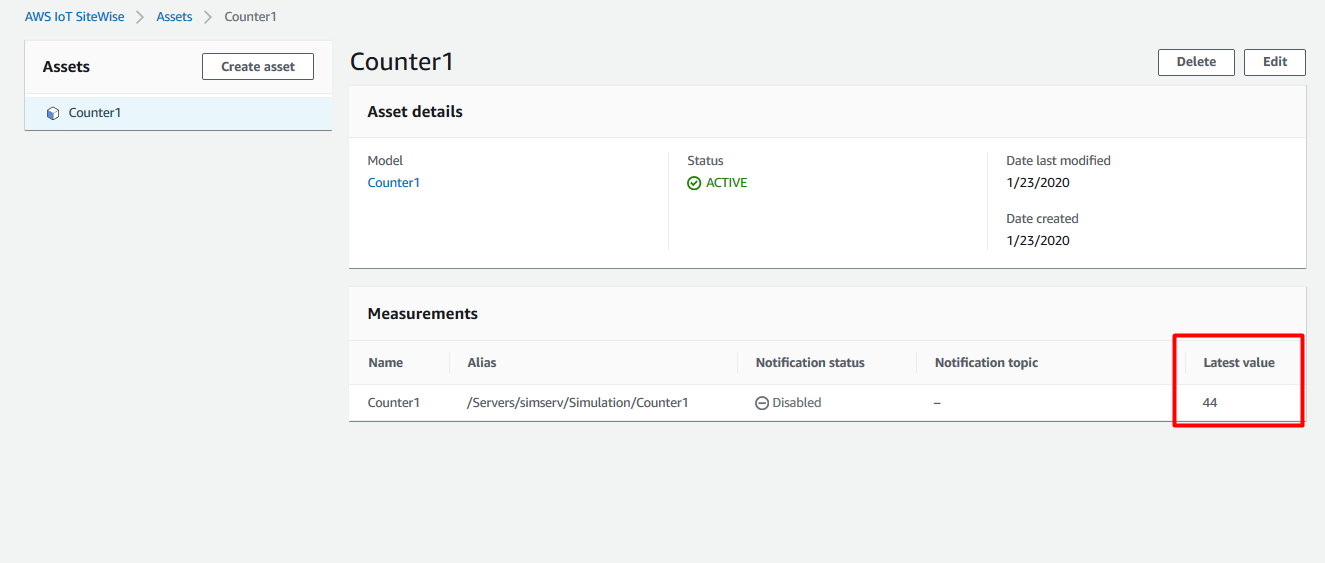Click the Create asset button
This screenshot has height=563, width=1325.
[x=258, y=66]
